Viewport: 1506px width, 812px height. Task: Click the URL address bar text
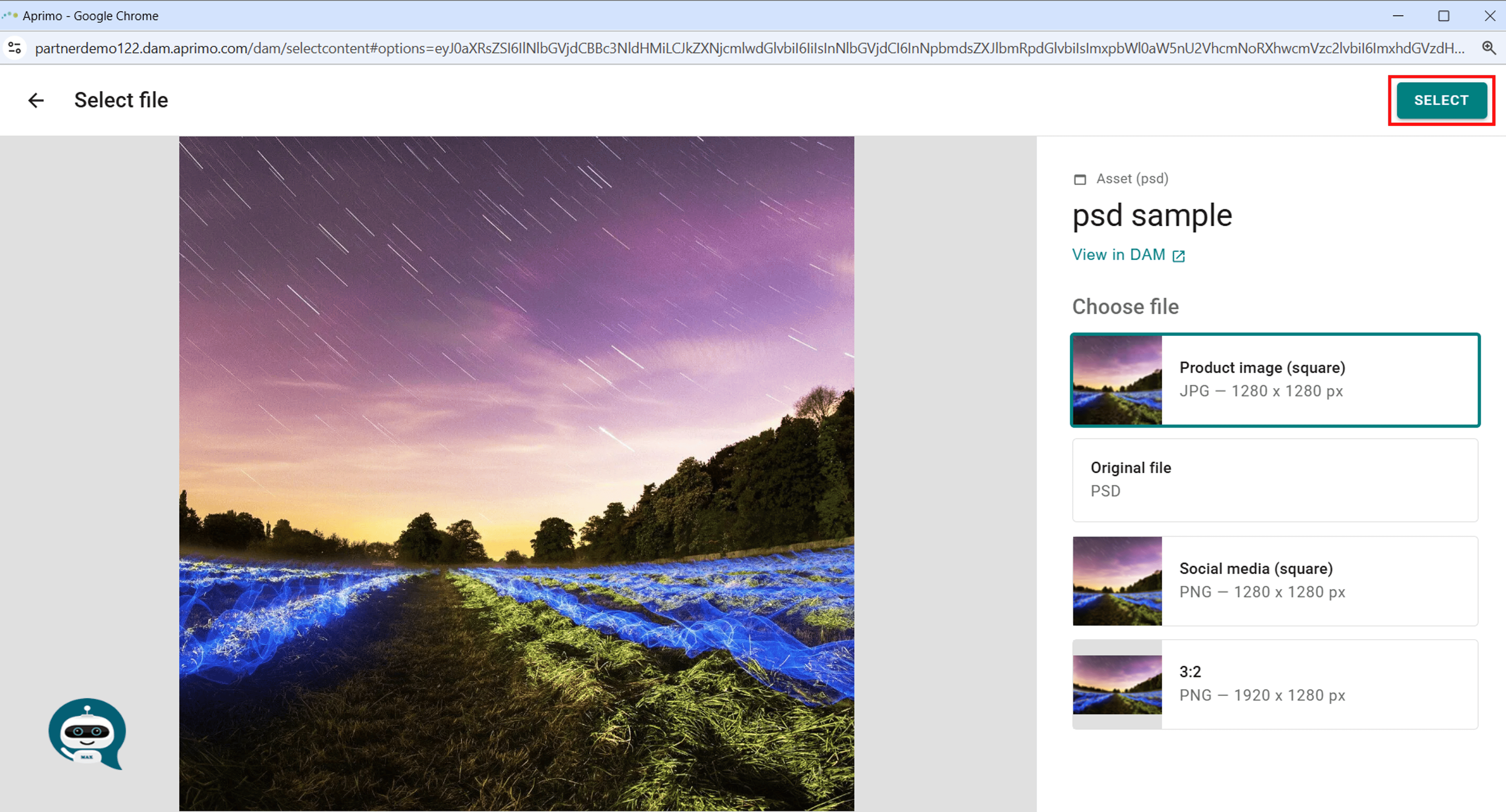coord(749,48)
